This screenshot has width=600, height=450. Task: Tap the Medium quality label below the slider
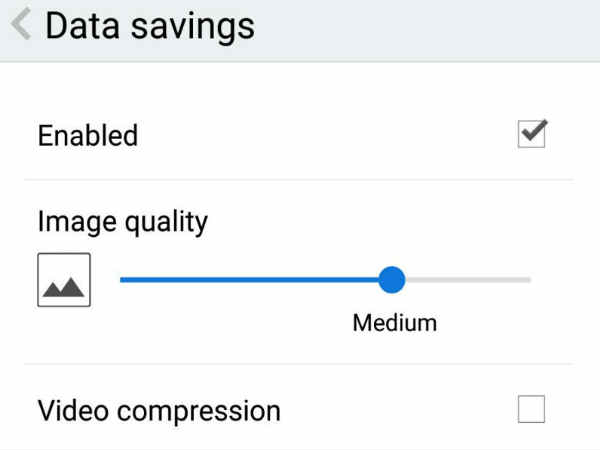pos(395,323)
